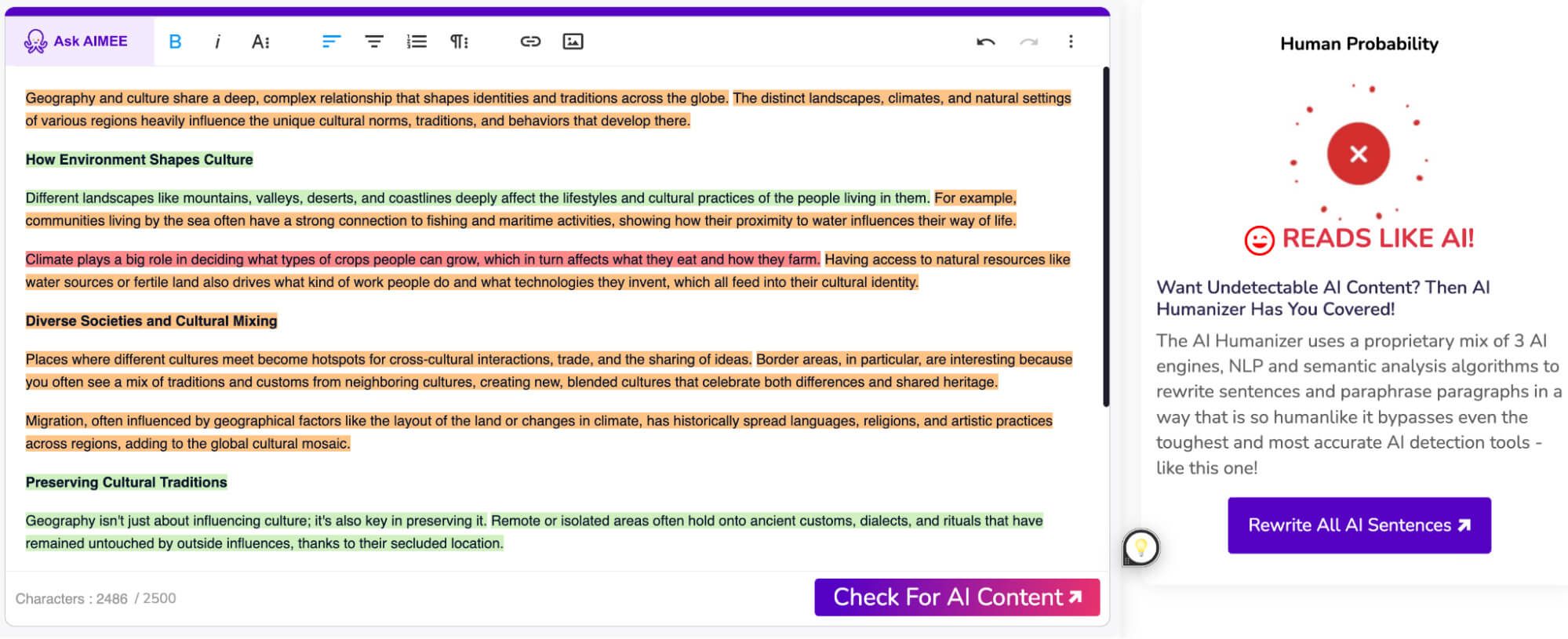Insert a hyperlink
Screen dimensions: 1568x639
coord(530,42)
